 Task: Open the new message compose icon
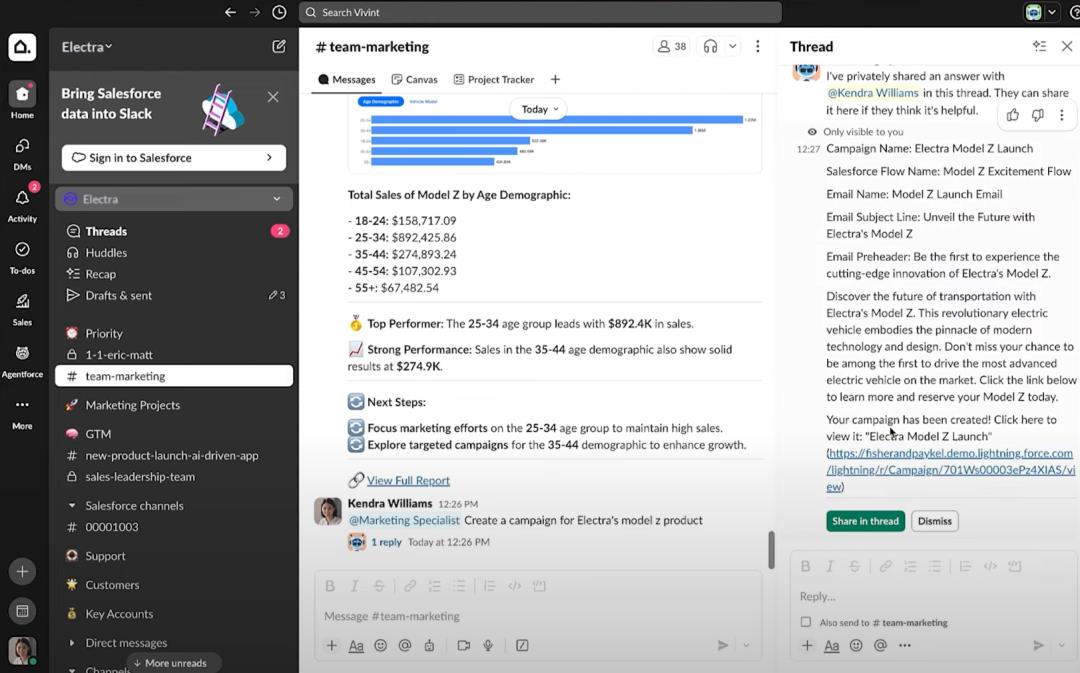(279, 46)
